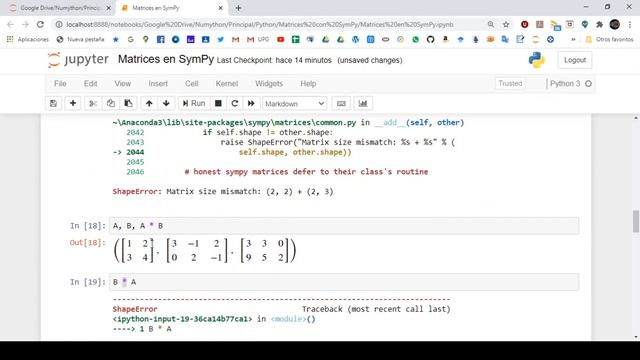The image size is (640, 360).
Task: Switch to Google Drive browser tab
Action: pos(60,8)
